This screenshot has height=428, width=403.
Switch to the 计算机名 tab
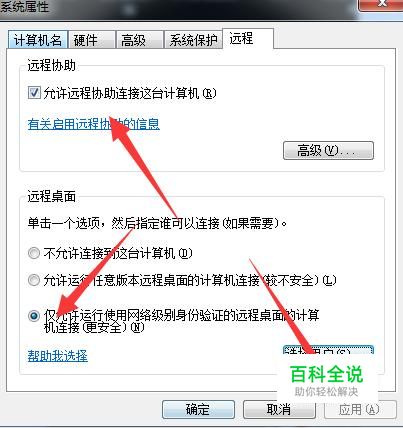pyautogui.click(x=38, y=40)
